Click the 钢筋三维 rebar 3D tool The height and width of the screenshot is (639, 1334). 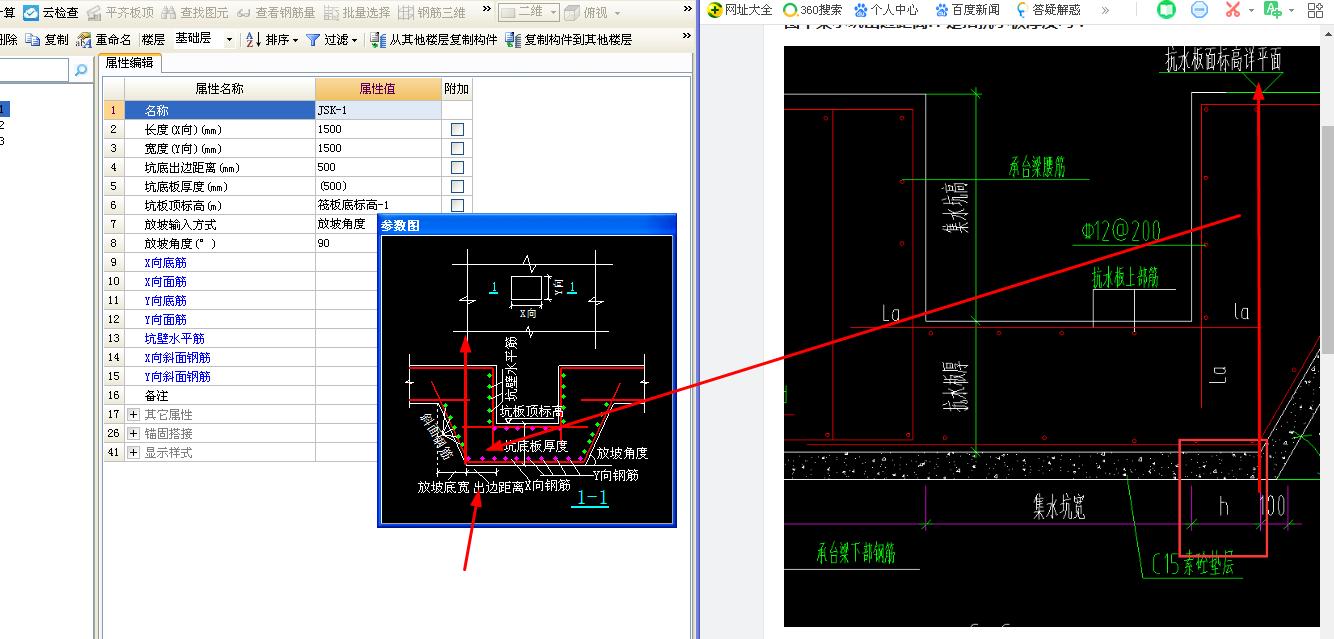(x=431, y=12)
